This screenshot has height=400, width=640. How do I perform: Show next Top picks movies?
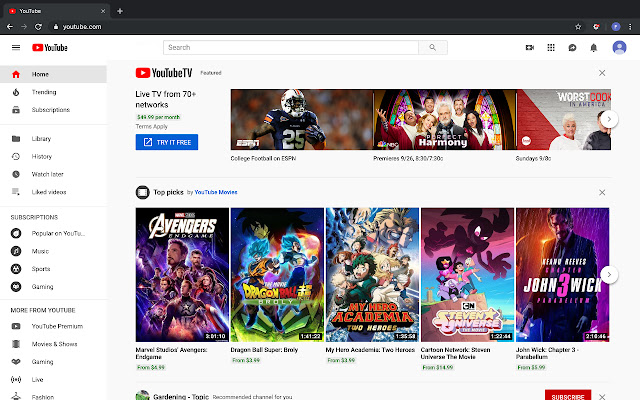point(609,274)
